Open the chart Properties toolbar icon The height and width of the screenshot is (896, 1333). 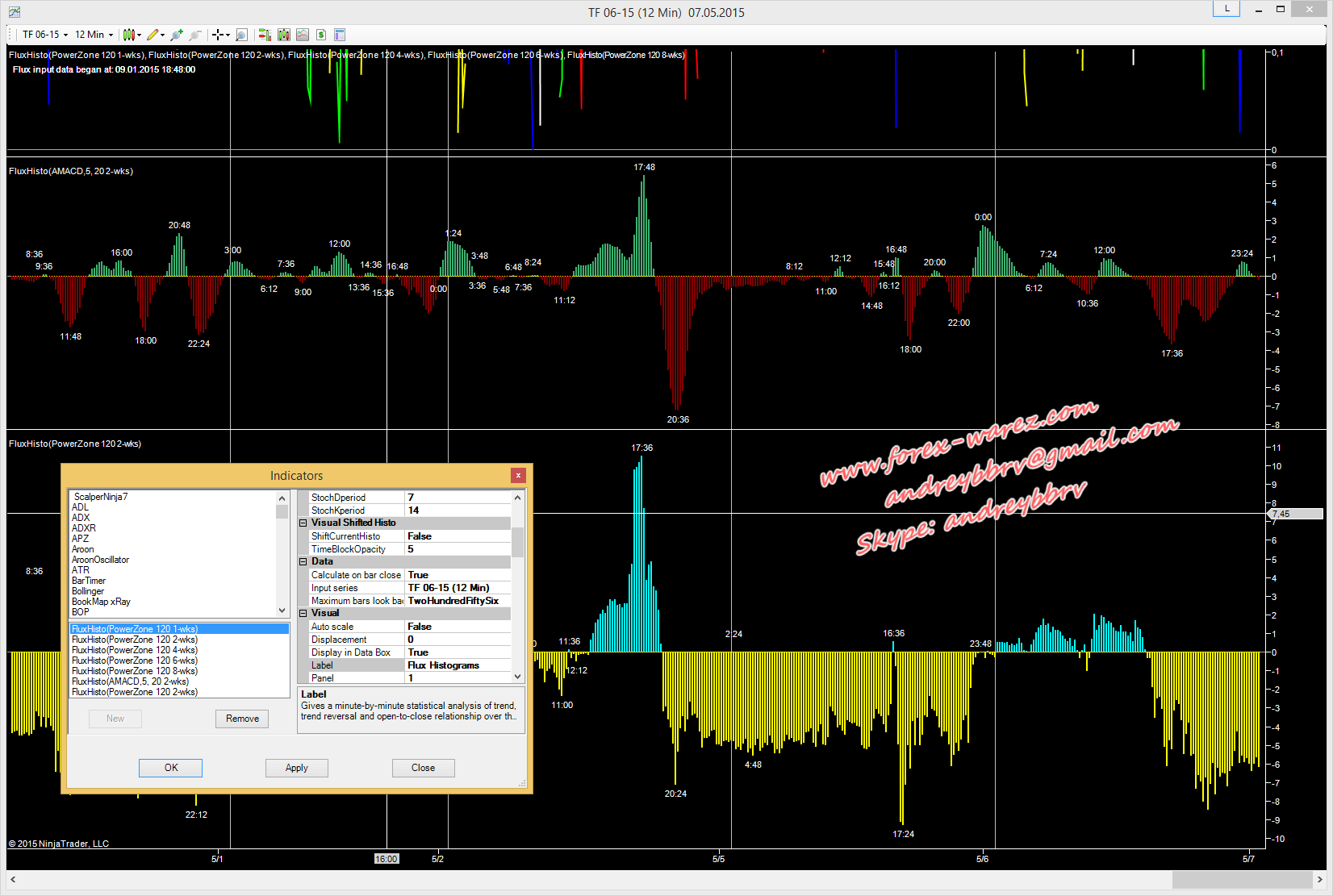click(340, 35)
